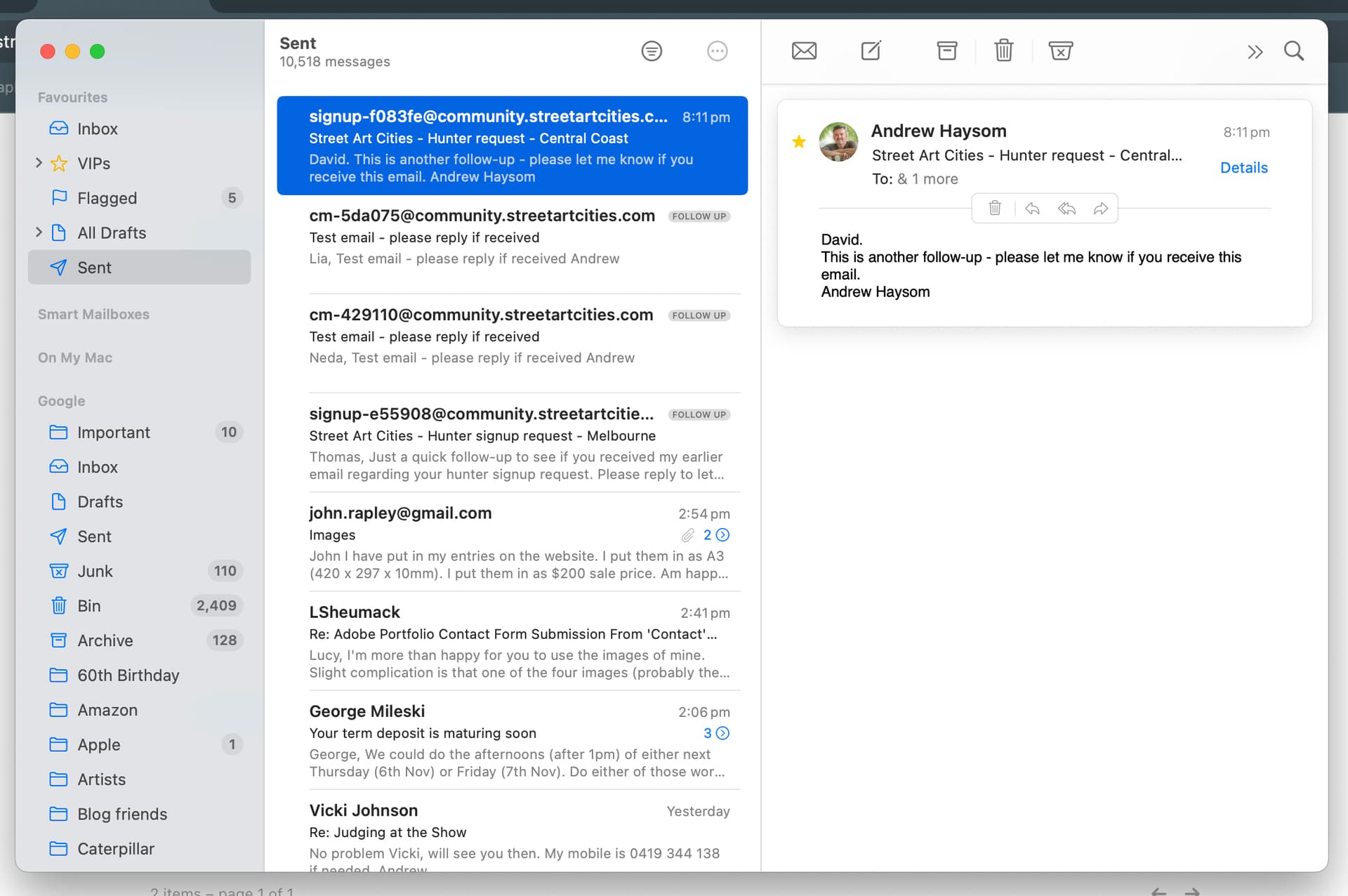Select the Flagged mailbox
Viewport: 1348px width, 896px height.
click(x=107, y=198)
